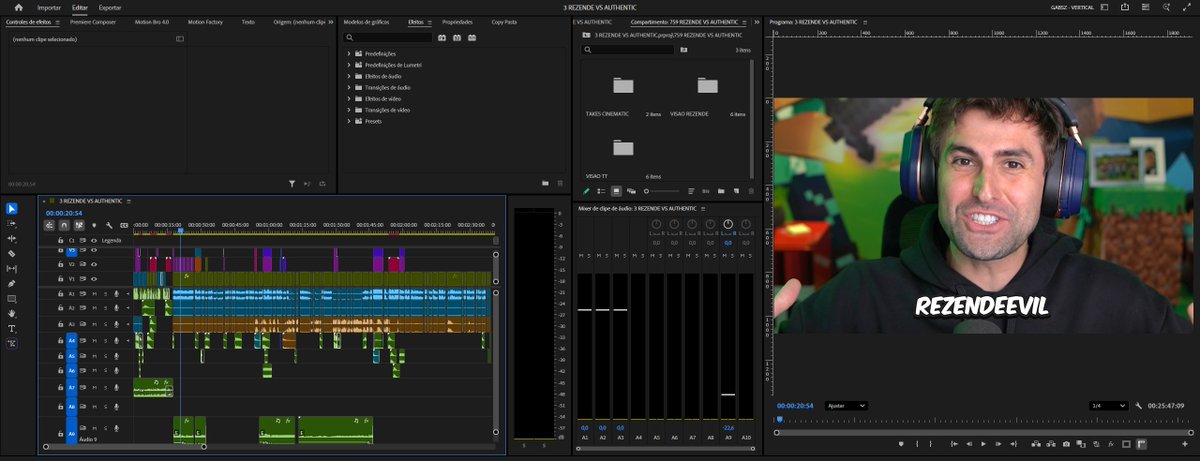
Task: Toggle linked selection in timeline
Action: (79, 226)
